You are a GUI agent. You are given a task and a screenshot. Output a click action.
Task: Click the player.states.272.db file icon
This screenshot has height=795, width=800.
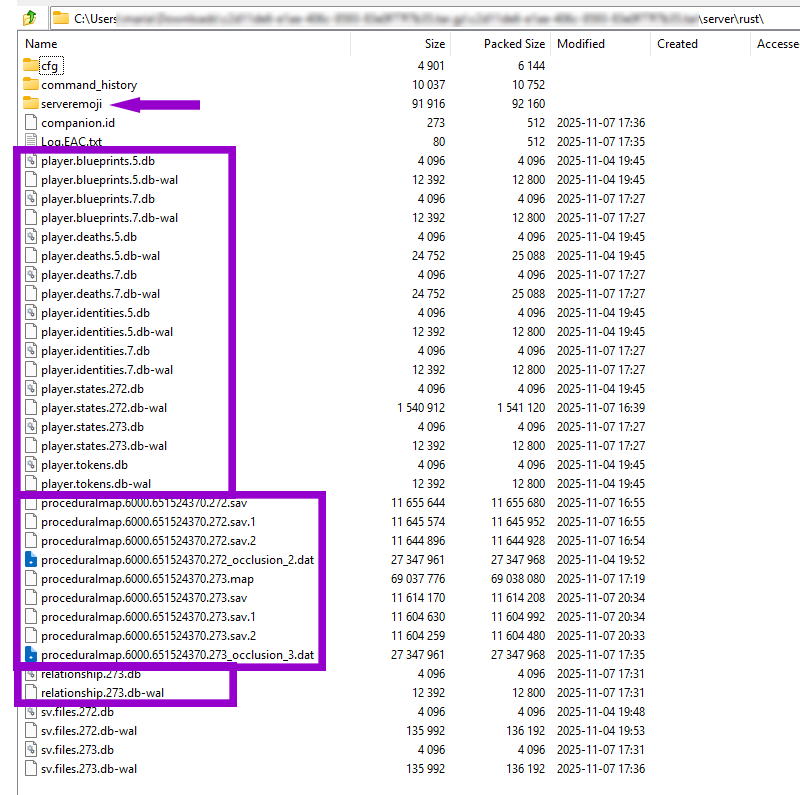coord(30,389)
